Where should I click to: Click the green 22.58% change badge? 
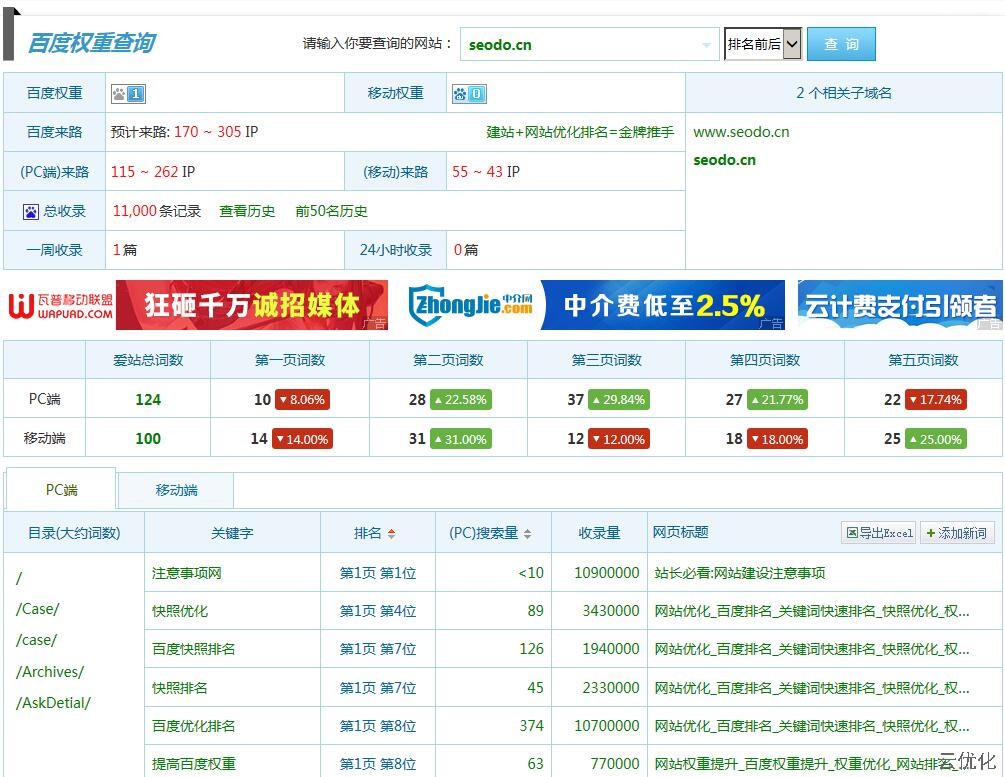tap(461, 399)
